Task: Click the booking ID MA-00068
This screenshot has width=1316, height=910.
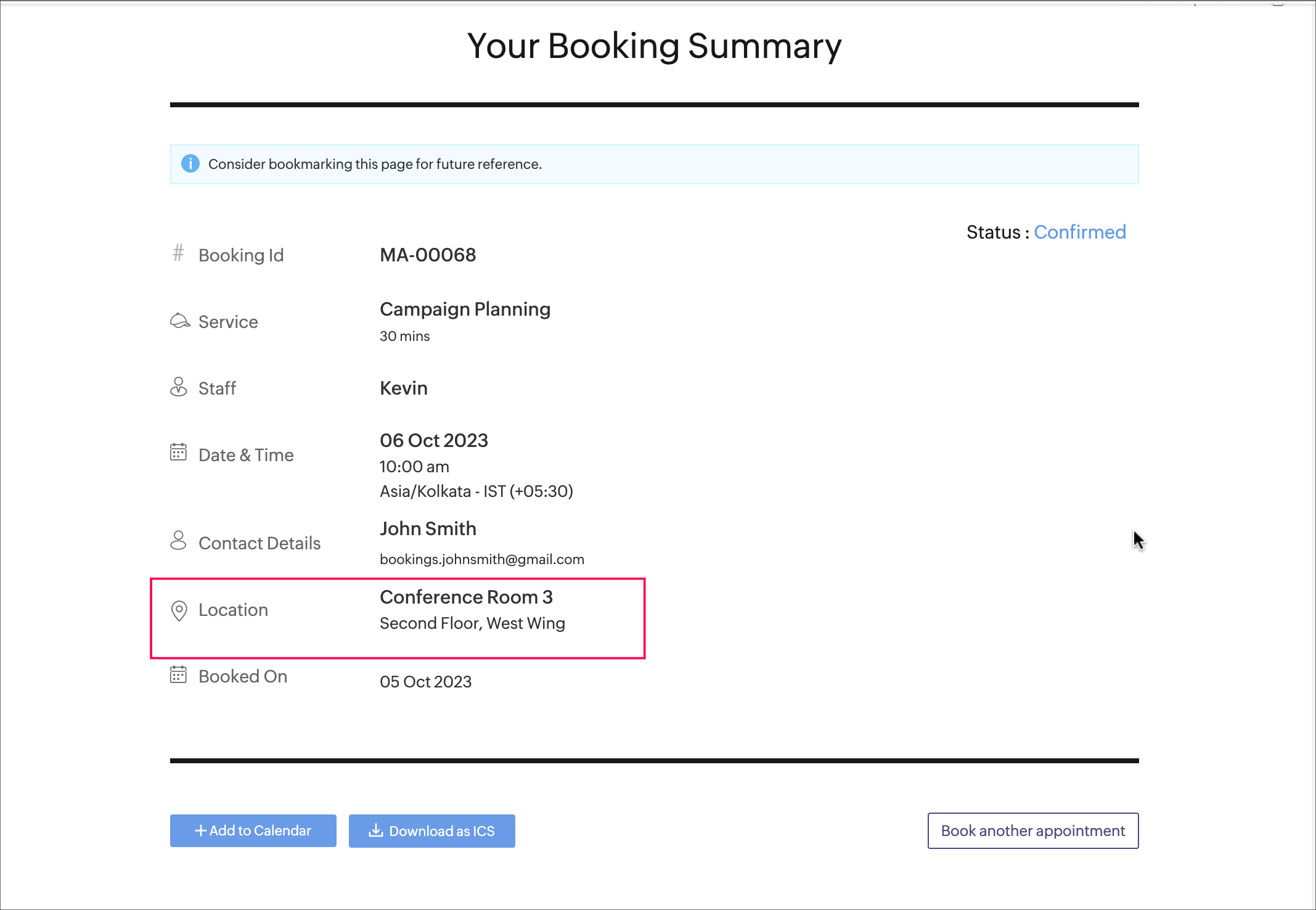Action: tap(428, 255)
